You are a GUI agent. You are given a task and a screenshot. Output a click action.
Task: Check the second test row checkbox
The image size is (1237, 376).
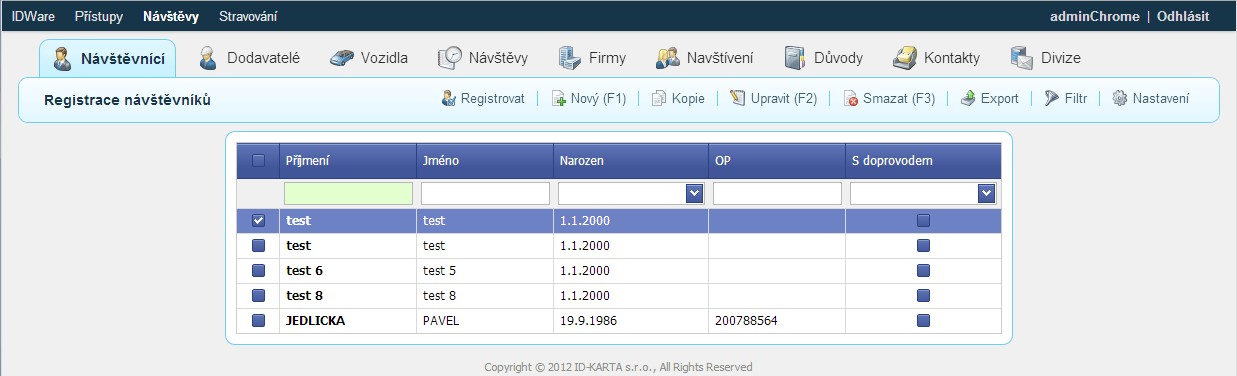point(258,245)
